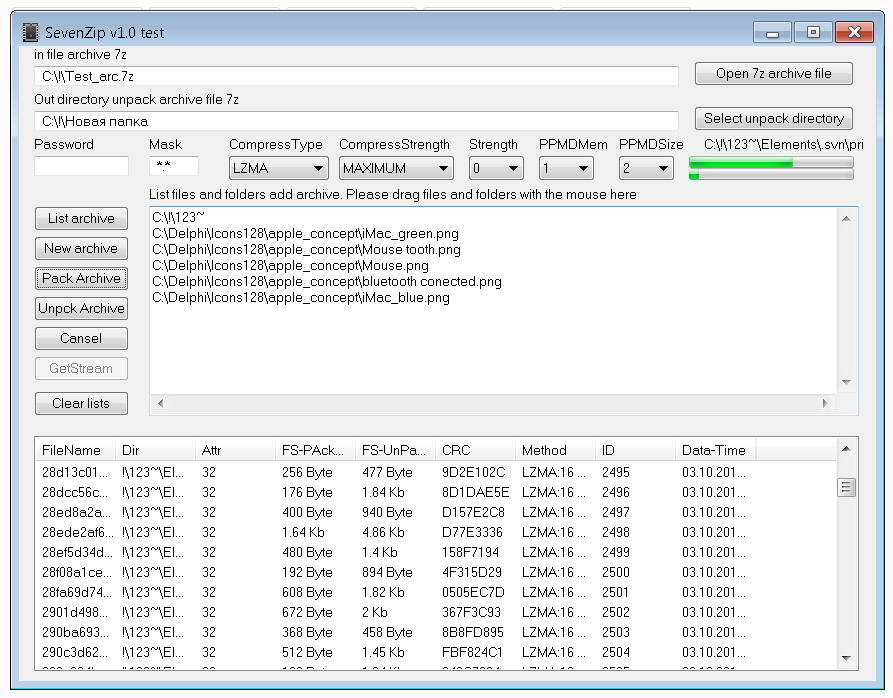
Task: Click CRC value 0505EC7D
Action: 473,592
